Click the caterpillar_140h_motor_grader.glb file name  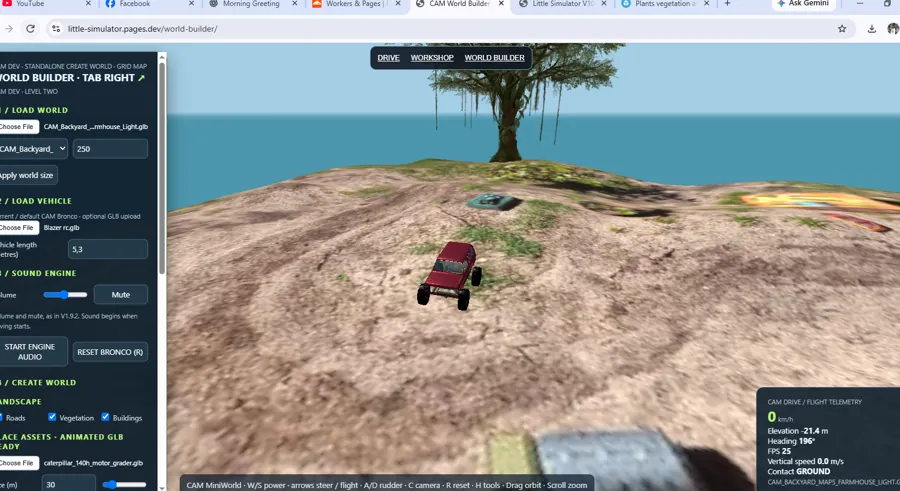[93, 463]
